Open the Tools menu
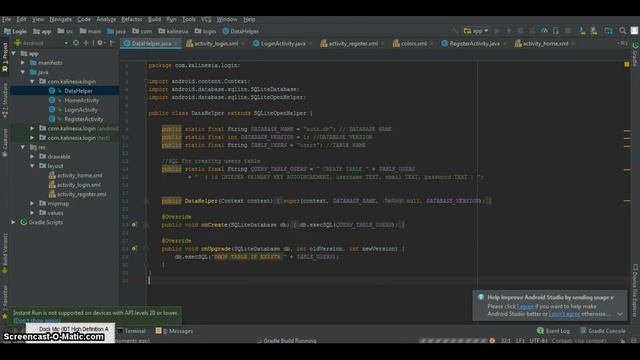 189,19
